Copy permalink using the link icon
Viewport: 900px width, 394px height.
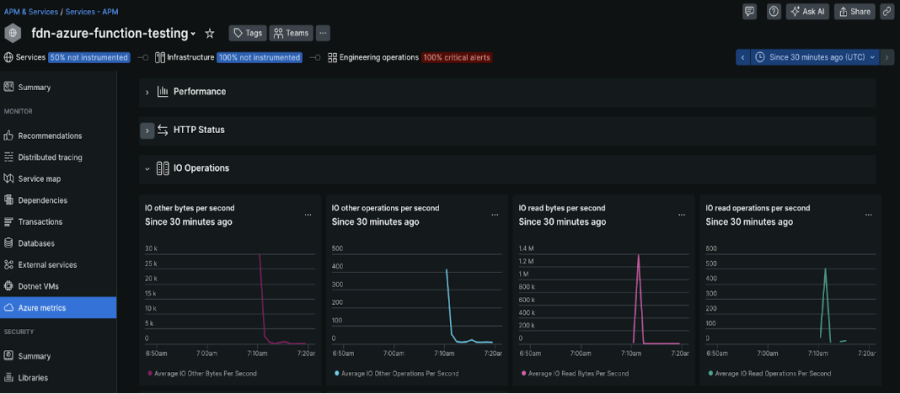(x=887, y=11)
